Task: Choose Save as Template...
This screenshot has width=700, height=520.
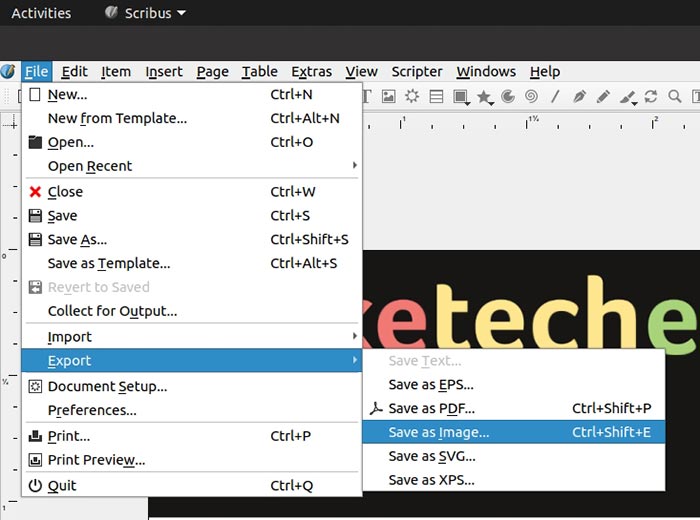Action: tap(192, 263)
